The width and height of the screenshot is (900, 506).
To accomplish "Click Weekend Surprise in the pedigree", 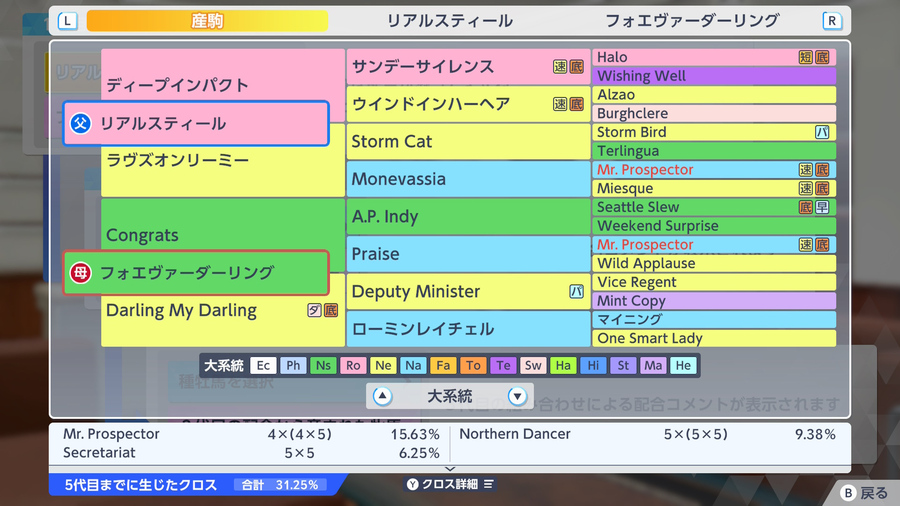I will [x=714, y=225].
